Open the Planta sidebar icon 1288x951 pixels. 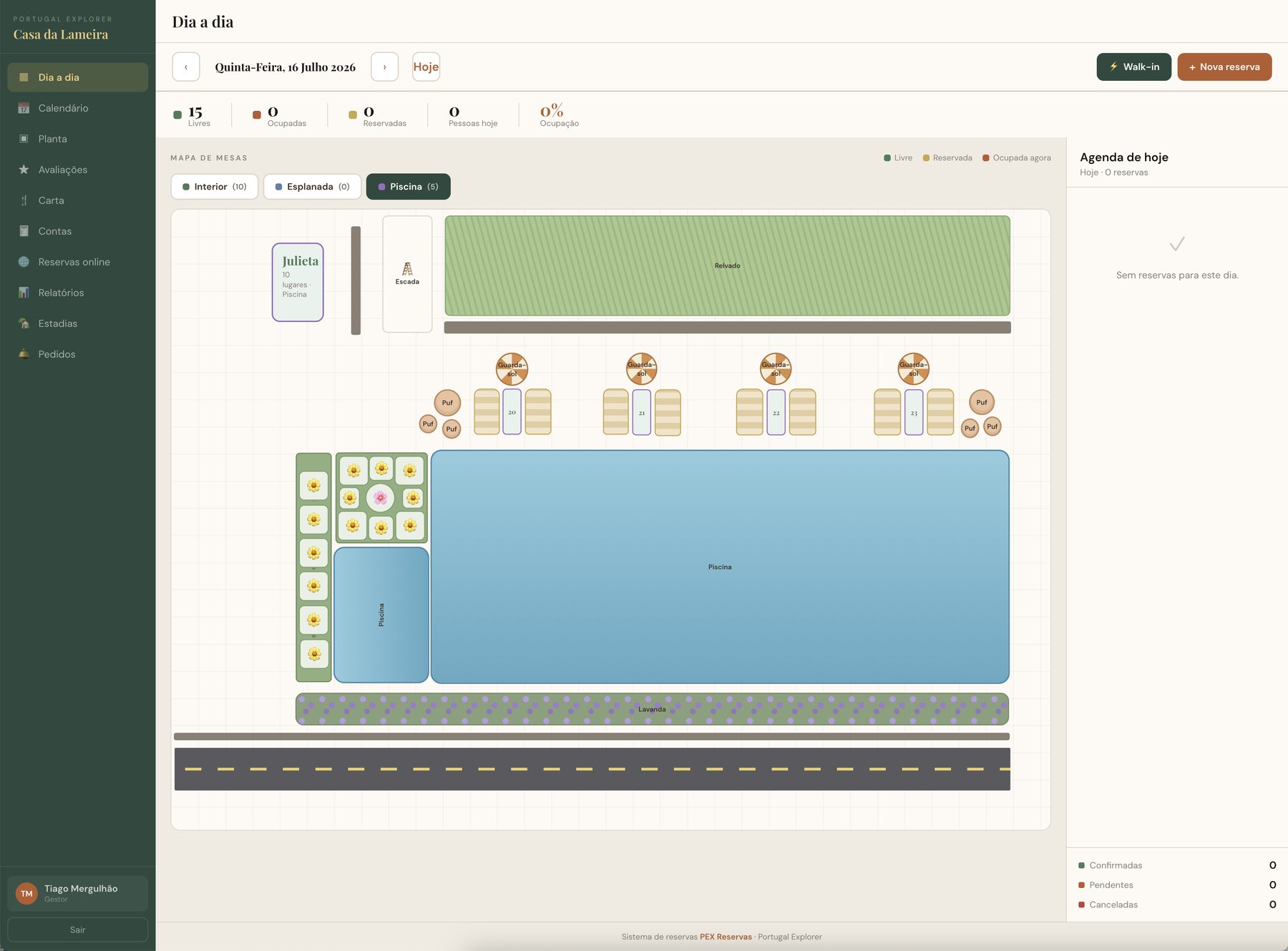point(24,139)
